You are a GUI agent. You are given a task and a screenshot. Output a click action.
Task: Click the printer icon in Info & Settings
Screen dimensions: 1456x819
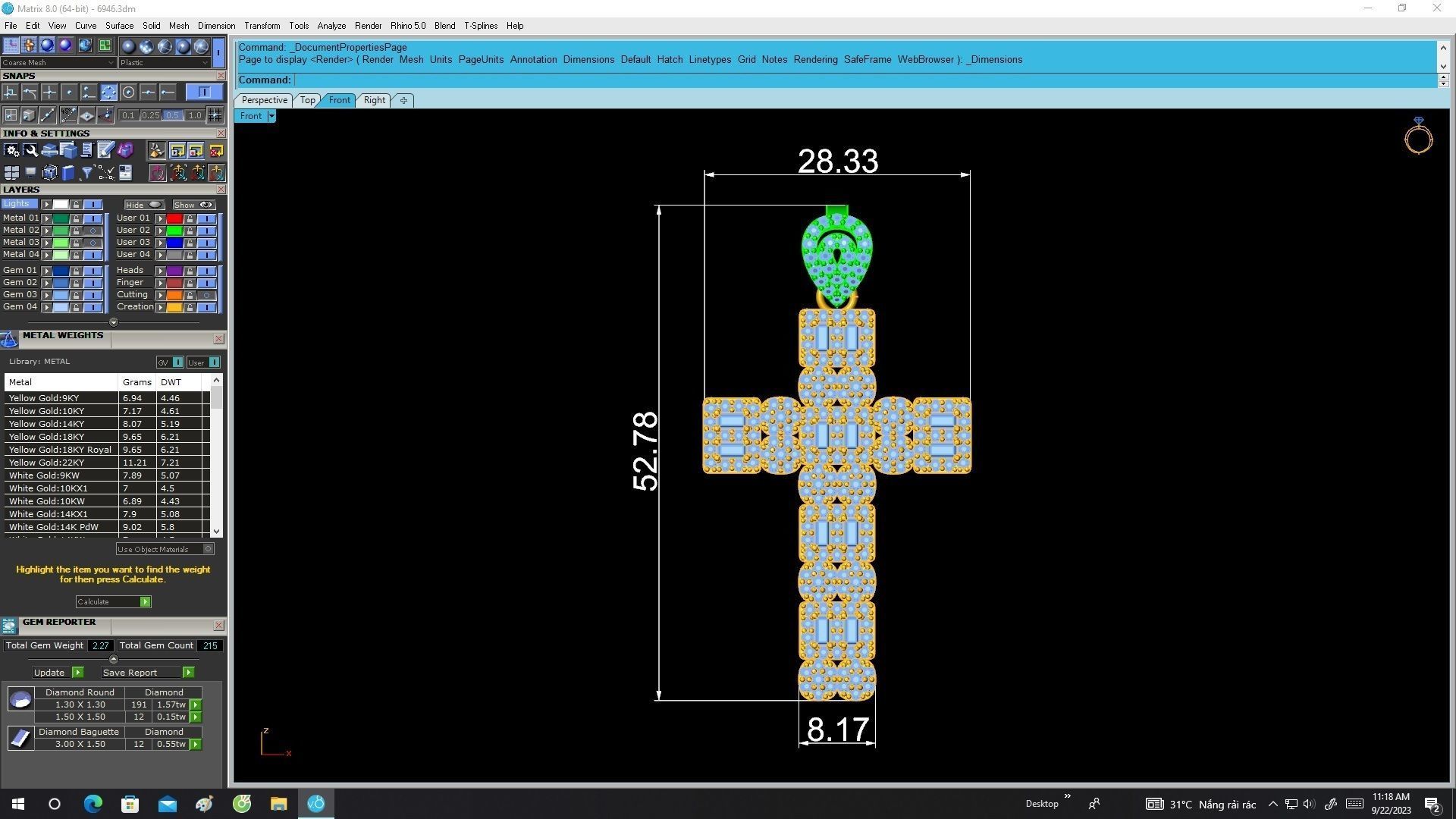49,150
